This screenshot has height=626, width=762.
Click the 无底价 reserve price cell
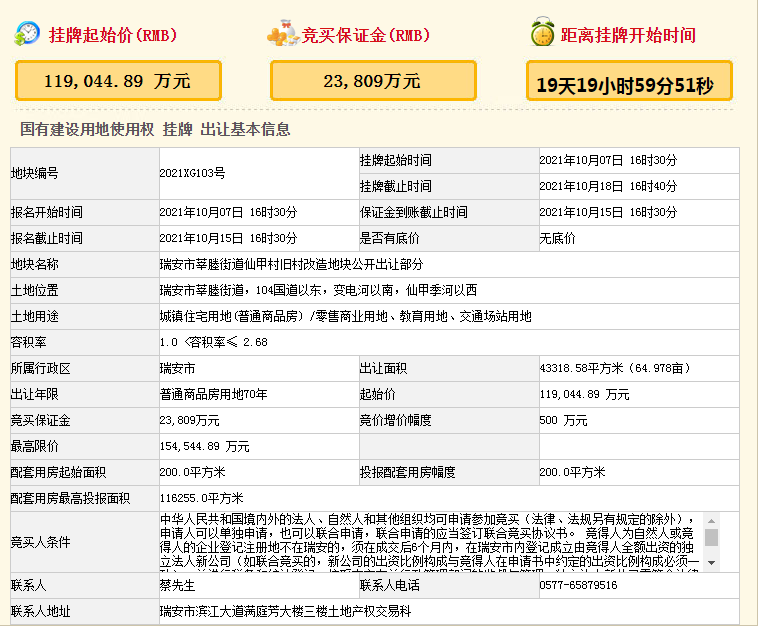tap(556, 238)
